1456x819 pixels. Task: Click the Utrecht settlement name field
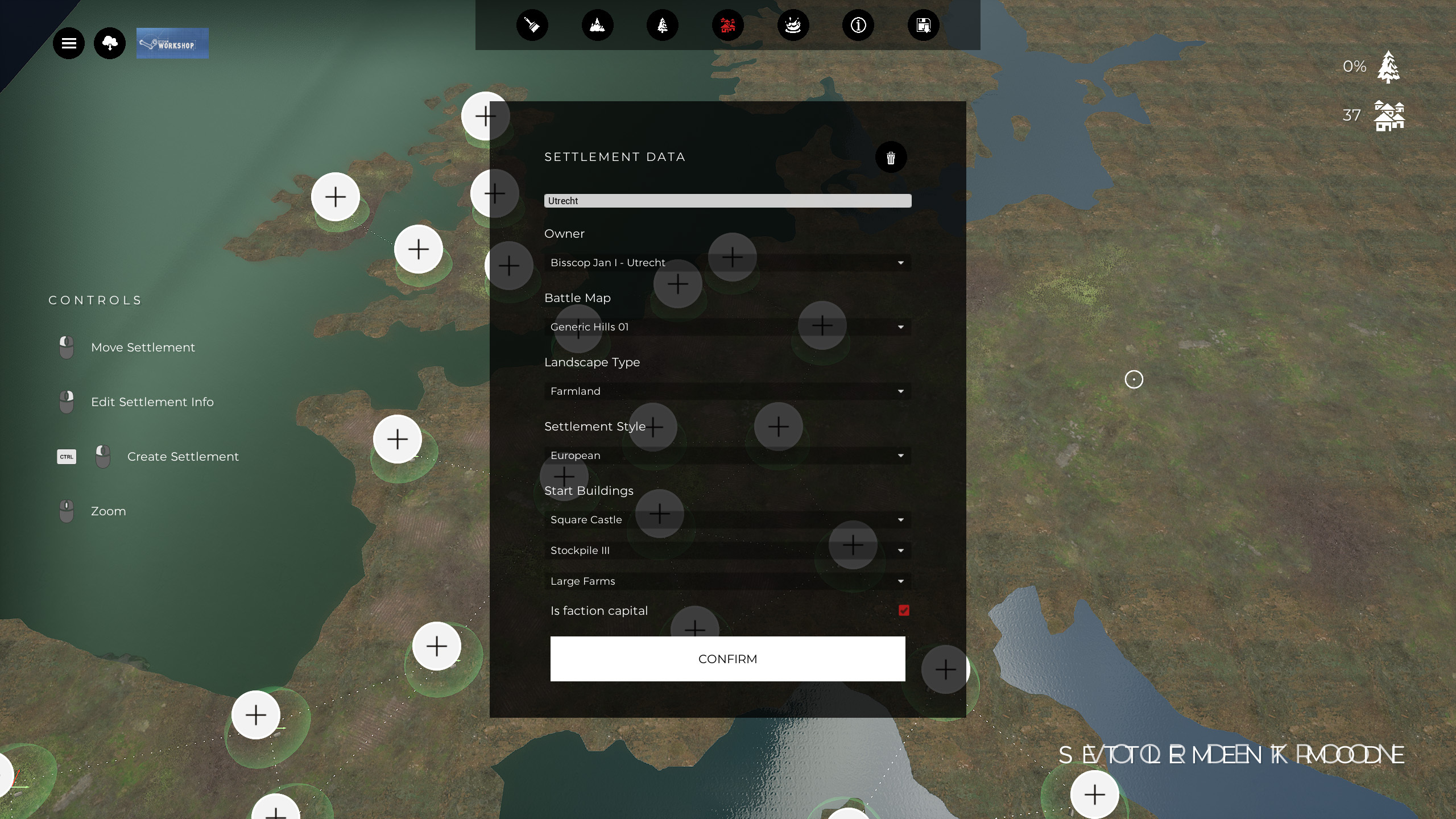pyautogui.click(x=727, y=201)
